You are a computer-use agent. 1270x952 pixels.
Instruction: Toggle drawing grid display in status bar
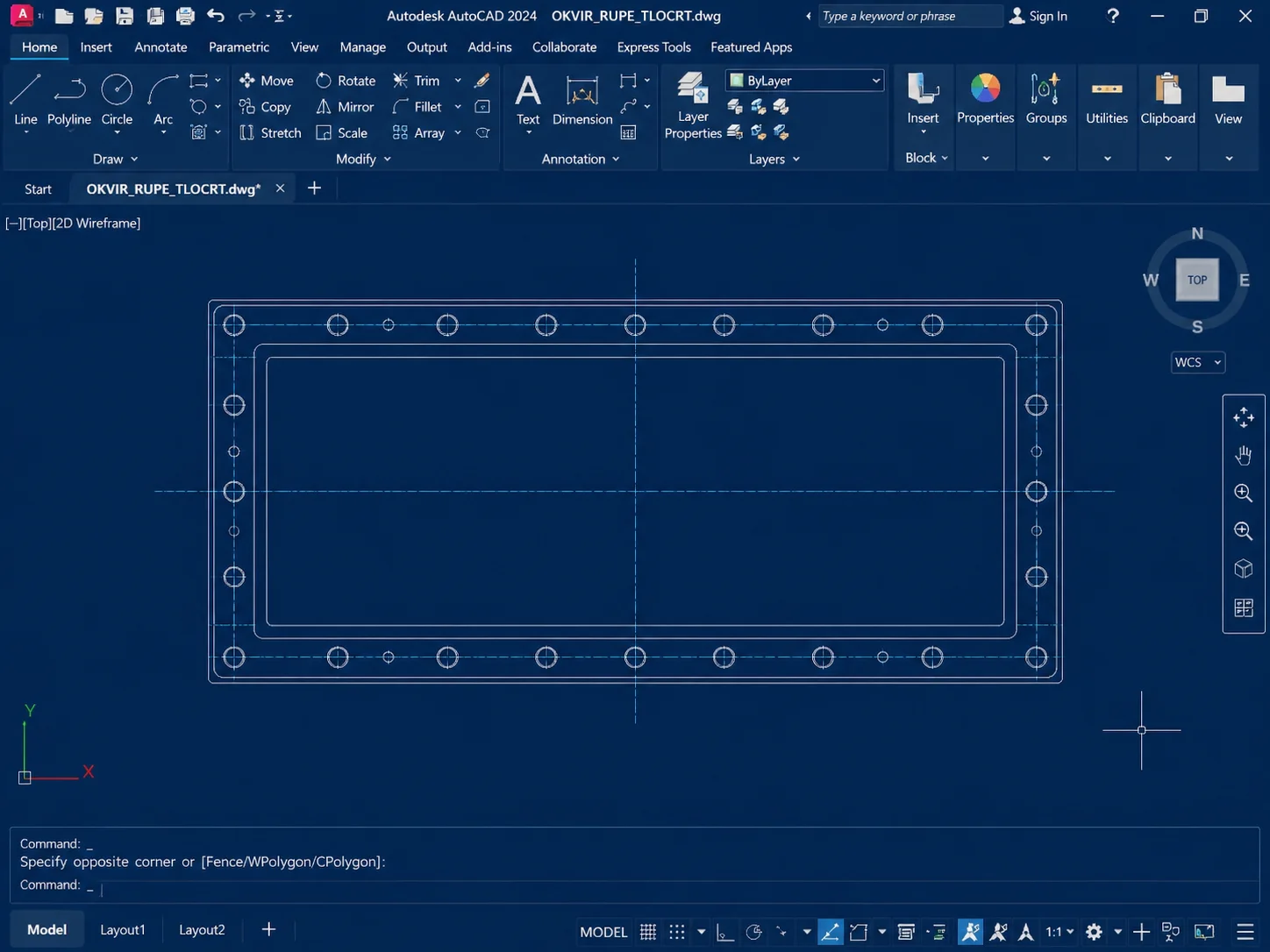[x=648, y=931]
